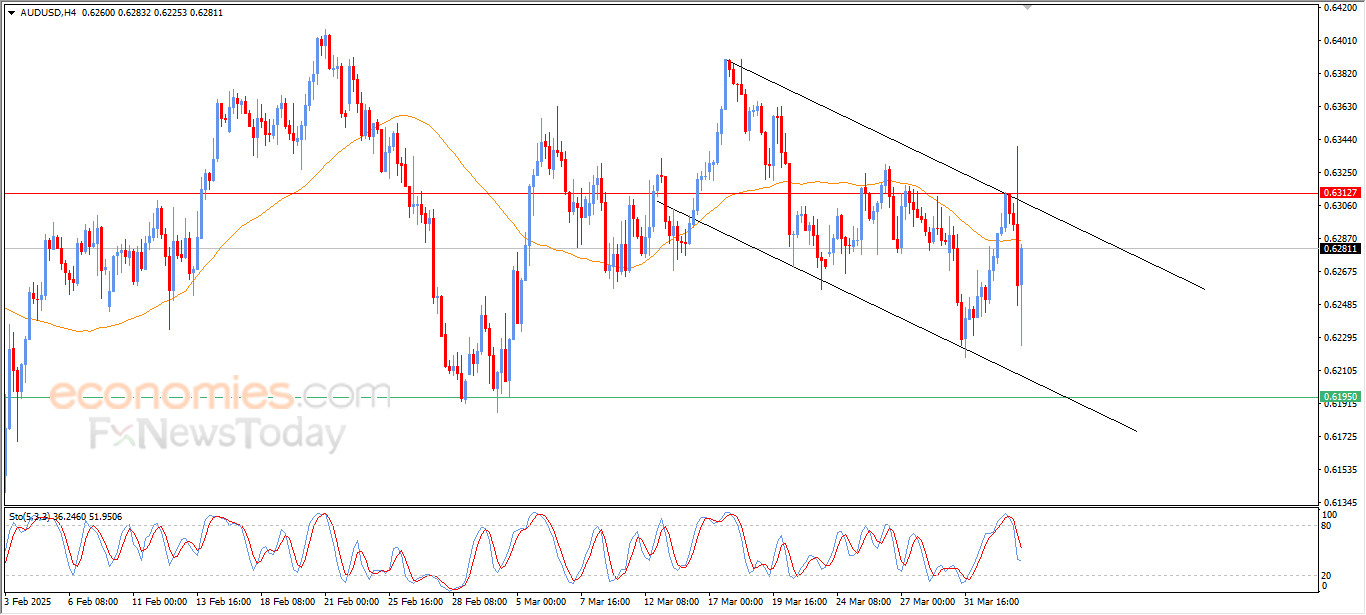Image resolution: width=1366 pixels, height=615 pixels.
Task: Click the 31 Mar 16:00 time label
Action: click(x=991, y=602)
